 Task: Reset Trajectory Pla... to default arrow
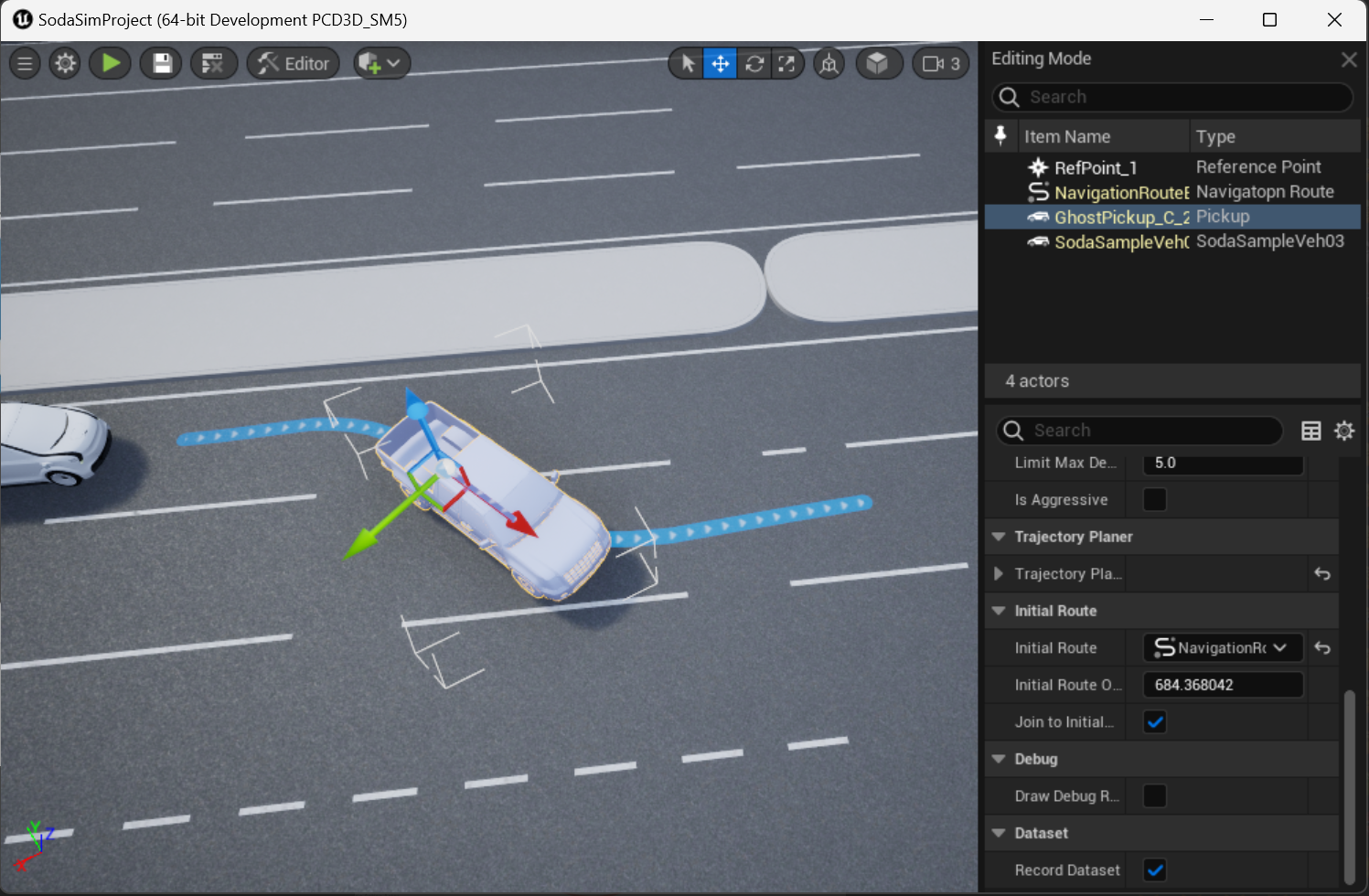(x=1322, y=573)
